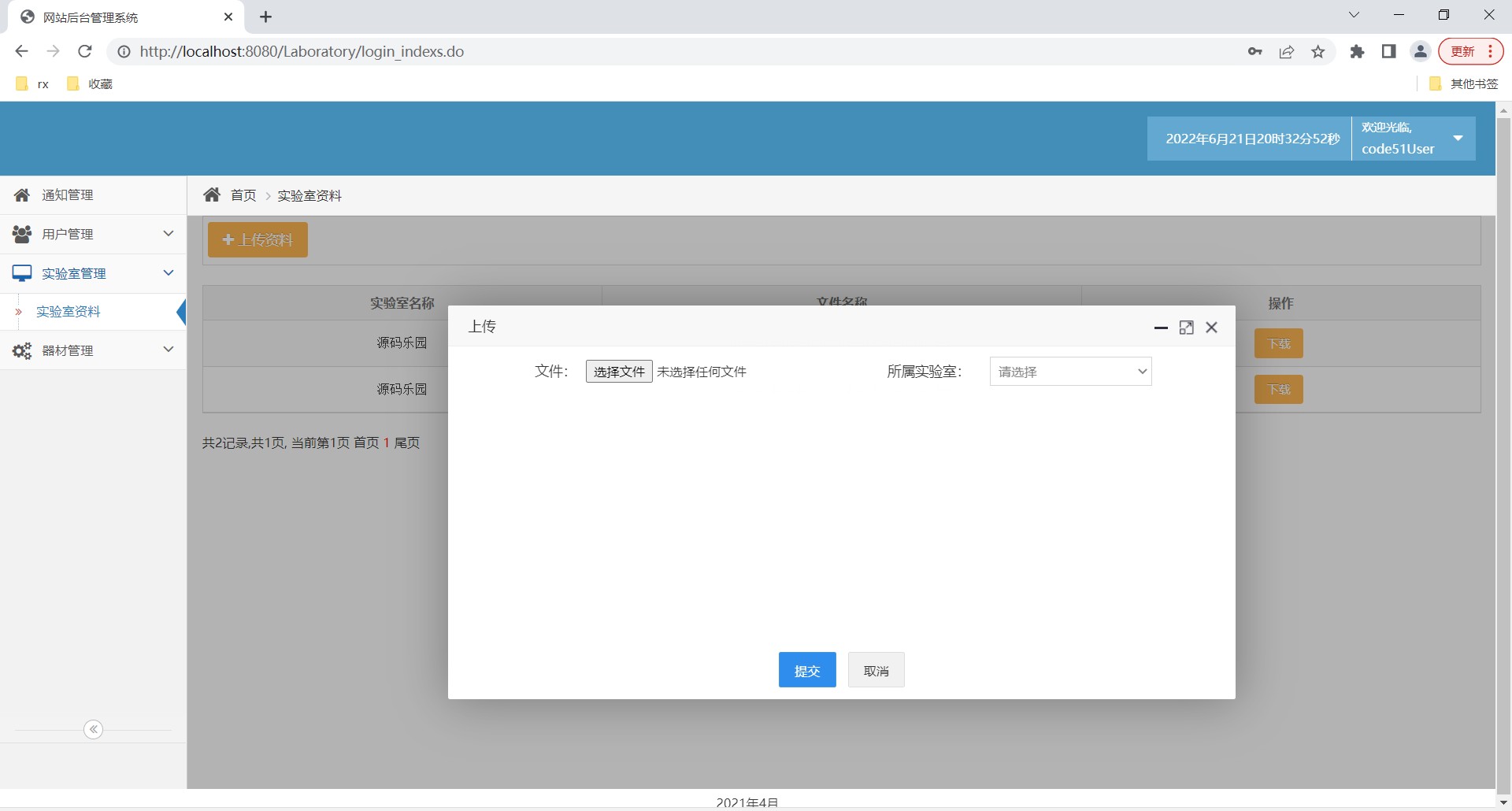This screenshot has width=1512, height=811.
Task: Open the rx bookmark folder
Action: pyautogui.click(x=33, y=83)
